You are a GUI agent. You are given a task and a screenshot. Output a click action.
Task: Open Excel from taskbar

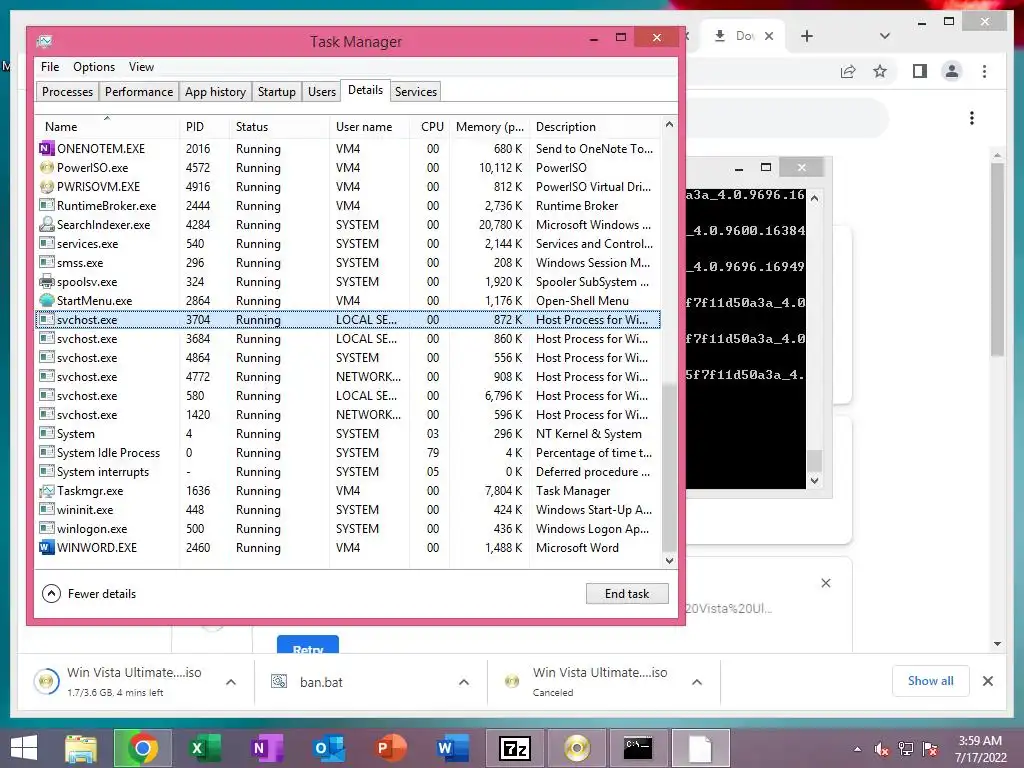click(x=204, y=748)
